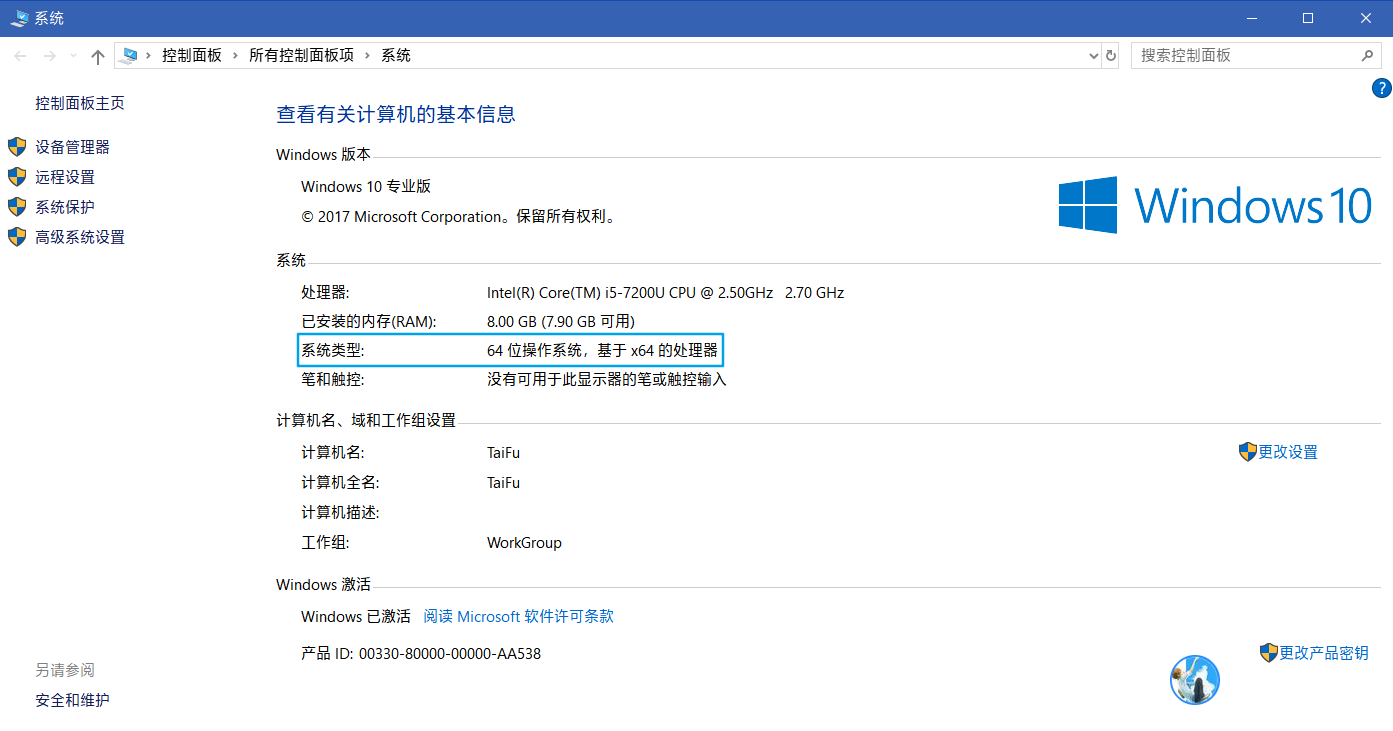Click shield icon beside 更改设置
1393x731 pixels.
click(1247, 452)
